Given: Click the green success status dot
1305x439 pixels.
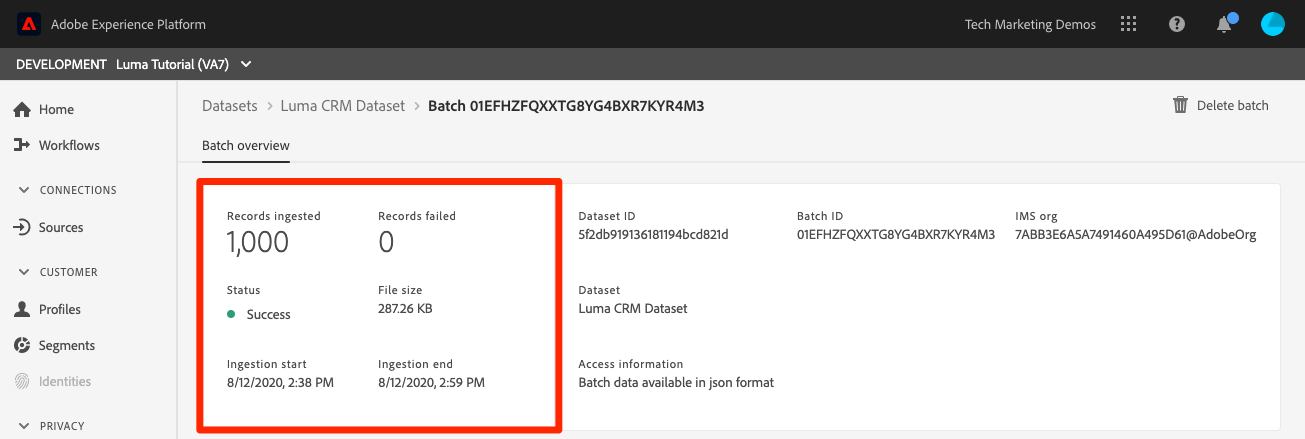Looking at the screenshot, I should pos(231,314).
